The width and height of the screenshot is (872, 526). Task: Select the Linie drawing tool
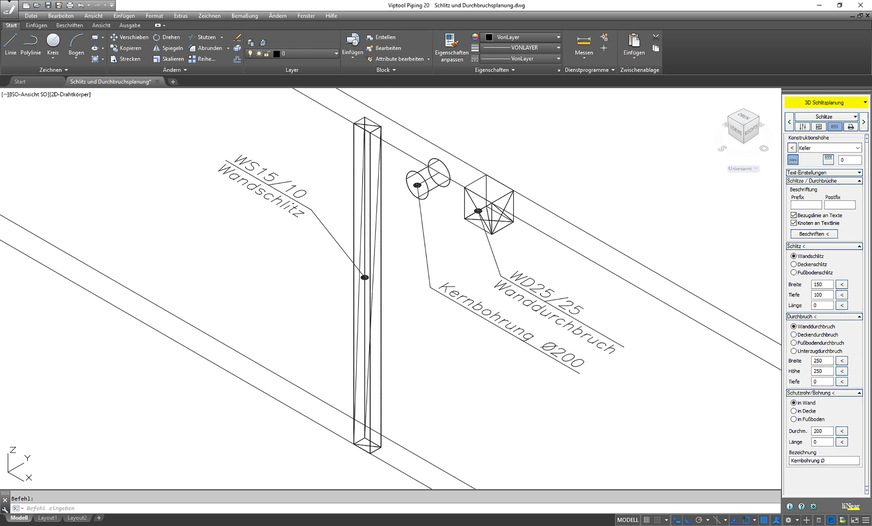point(10,42)
